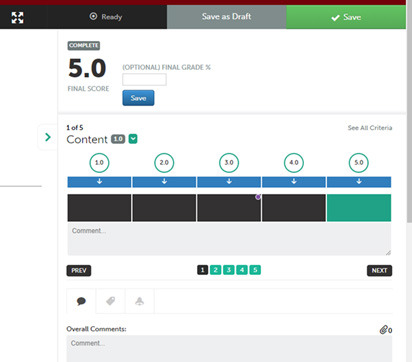Click the purple dot marker in rubric

click(x=258, y=197)
